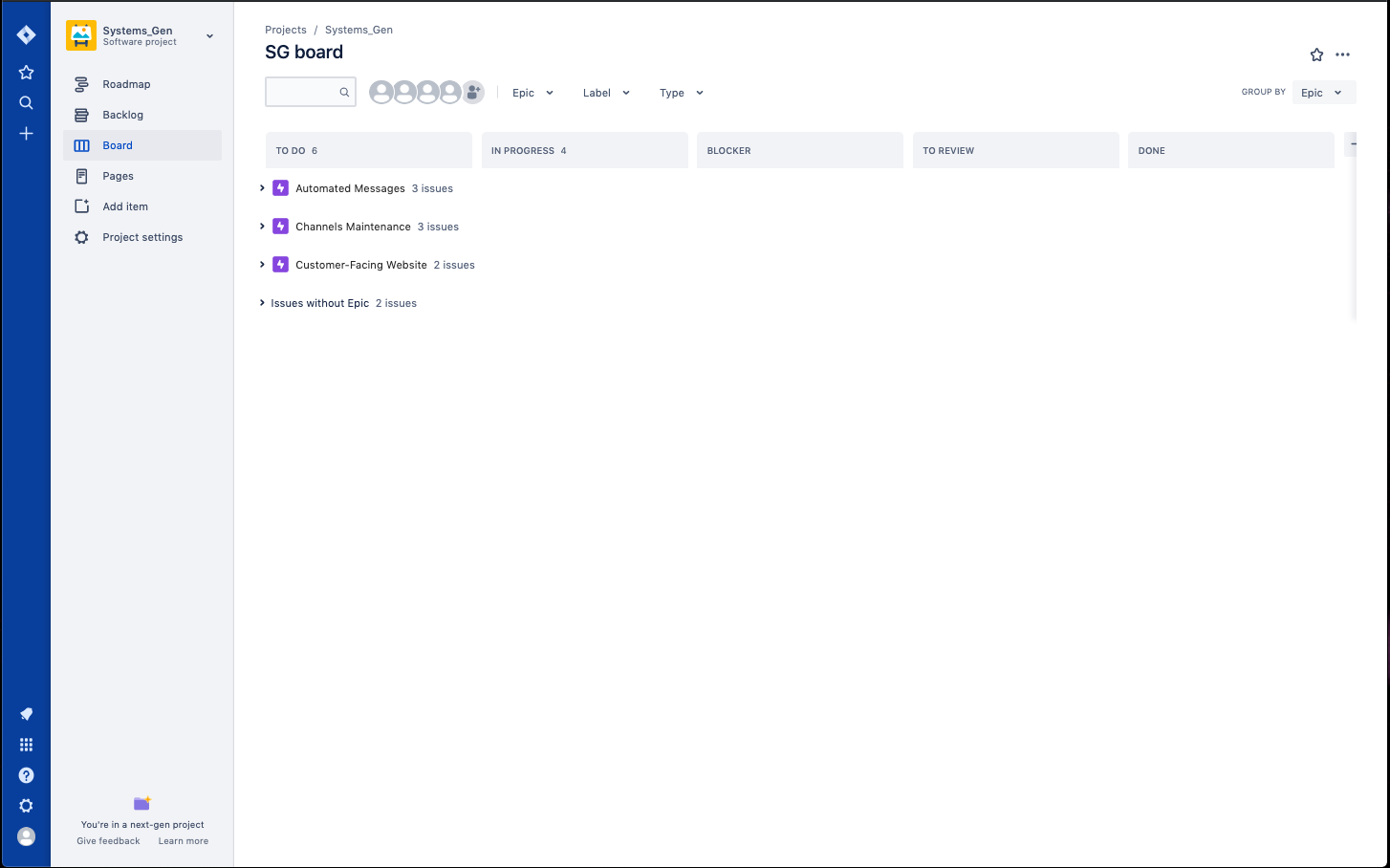The image size is (1390, 868).
Task: Click the Give feedback link
Action: point(108,841)
